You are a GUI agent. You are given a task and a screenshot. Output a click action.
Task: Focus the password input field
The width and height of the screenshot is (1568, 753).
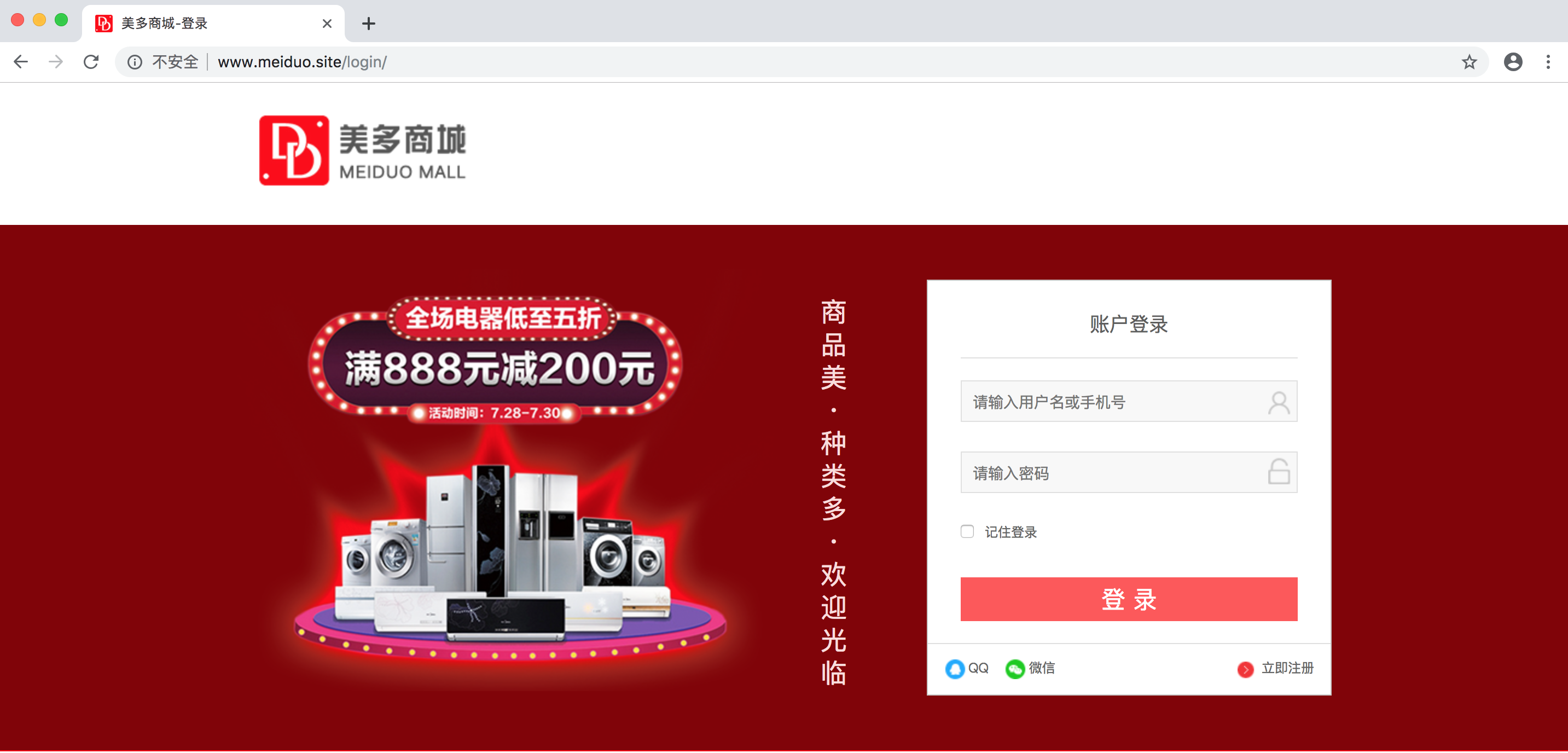pos(1129,472)
